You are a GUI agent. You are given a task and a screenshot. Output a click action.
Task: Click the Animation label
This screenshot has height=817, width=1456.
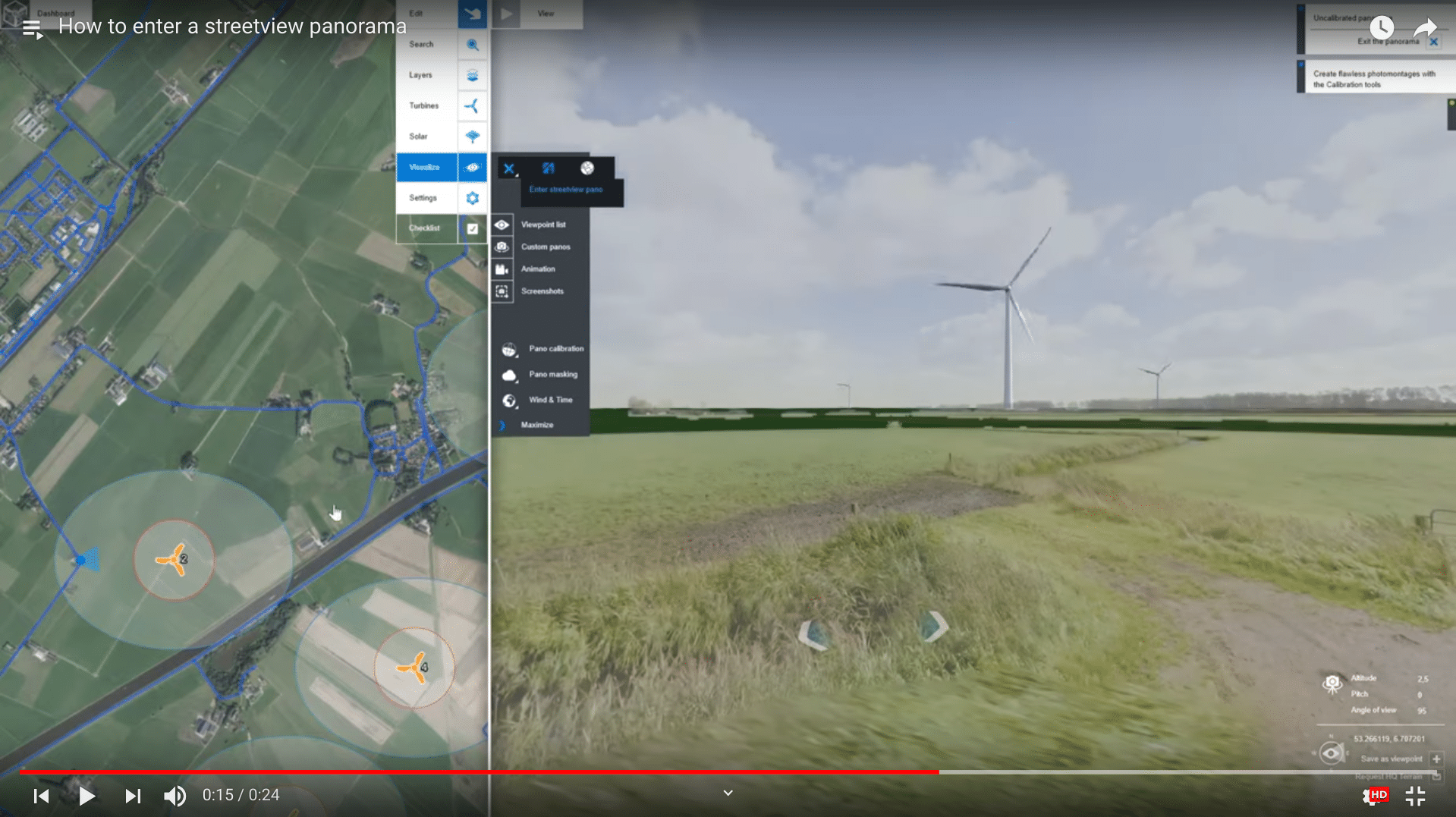538,269
